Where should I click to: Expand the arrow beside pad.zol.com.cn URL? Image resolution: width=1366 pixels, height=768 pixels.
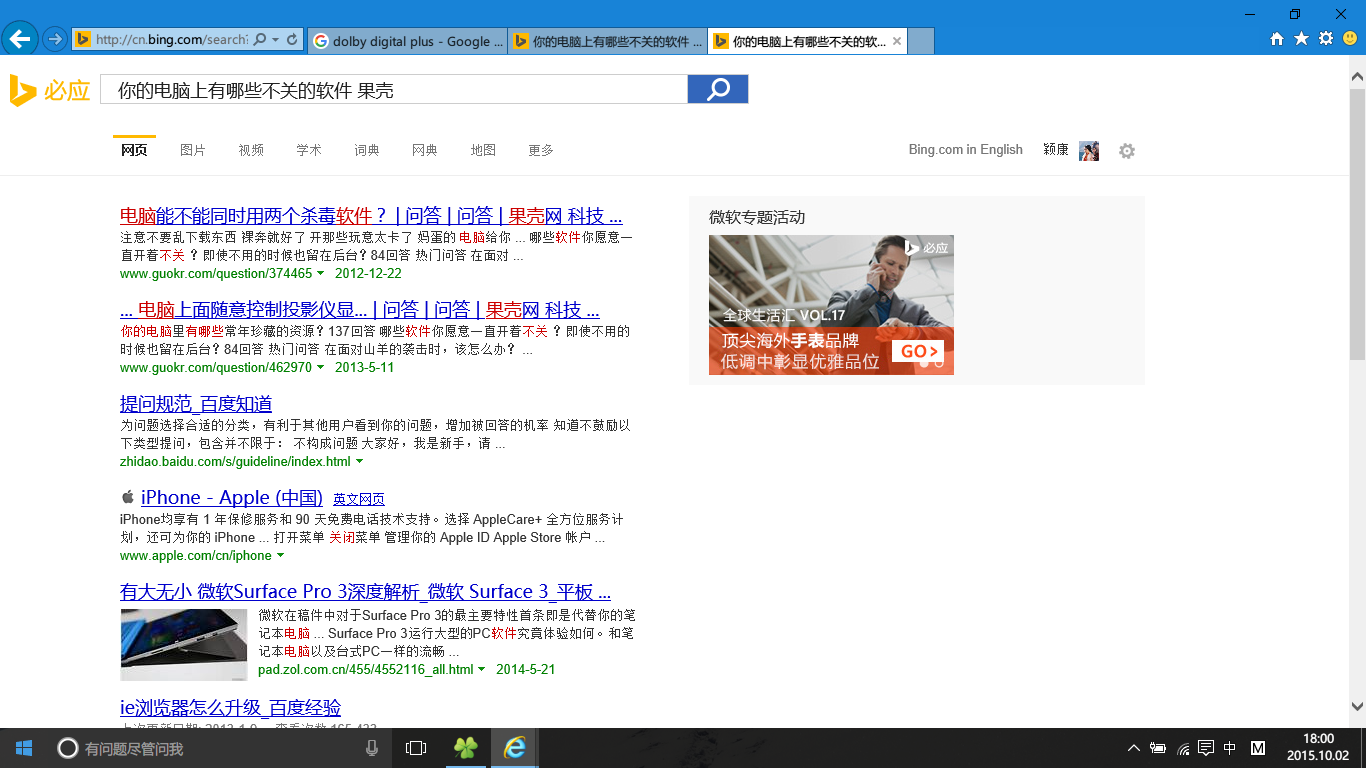tap(482, 670)
